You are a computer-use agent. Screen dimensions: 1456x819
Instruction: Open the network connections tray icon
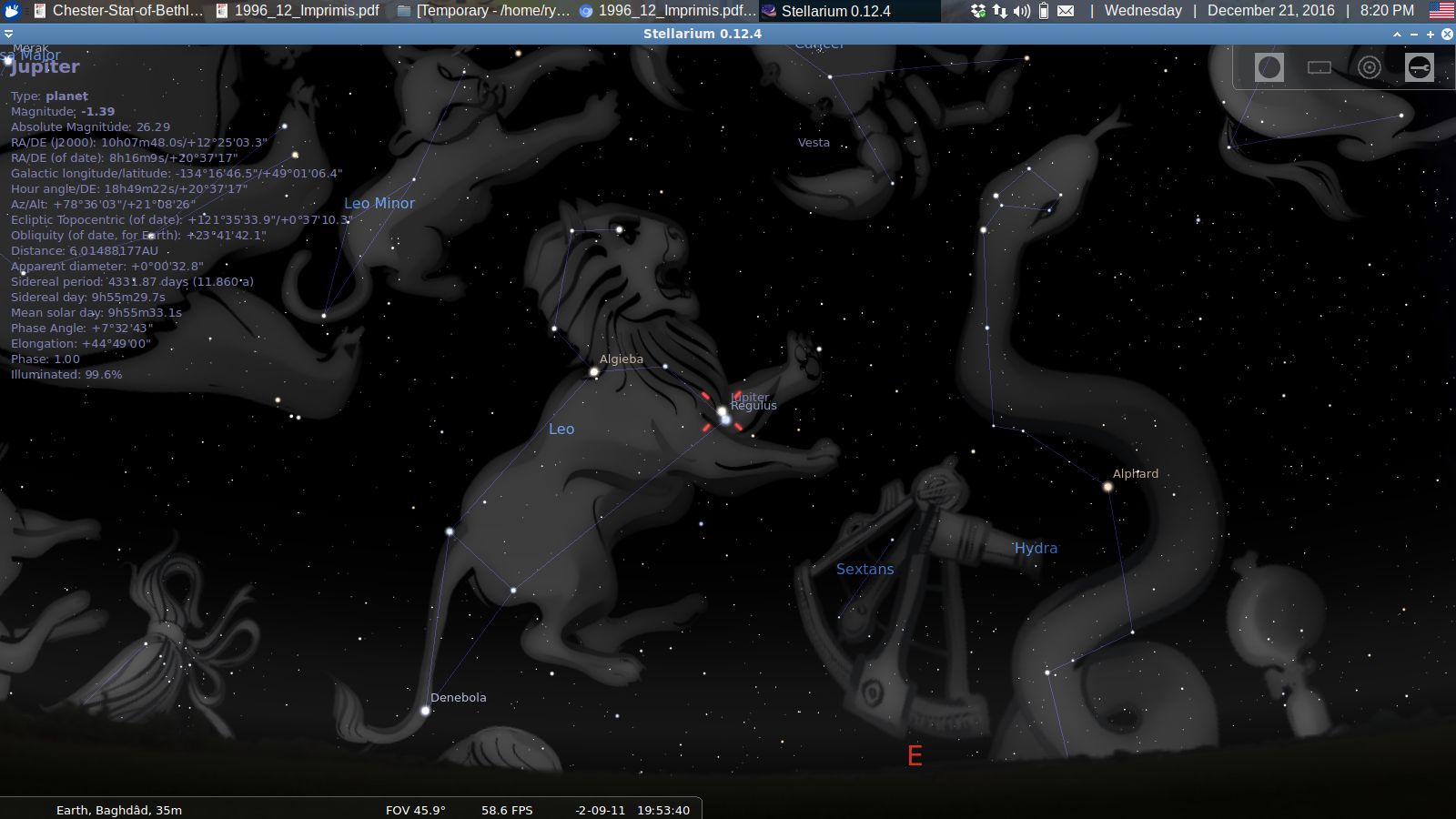1000,11
